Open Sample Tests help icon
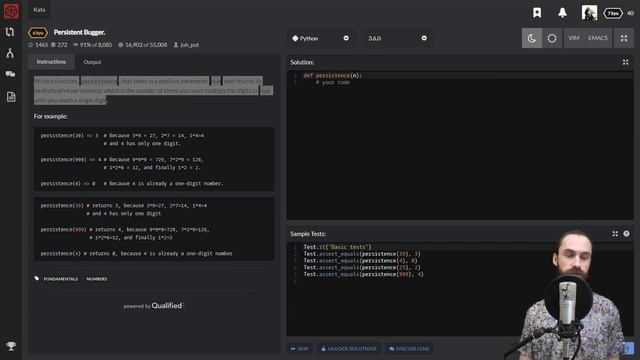 pos(627,234)
